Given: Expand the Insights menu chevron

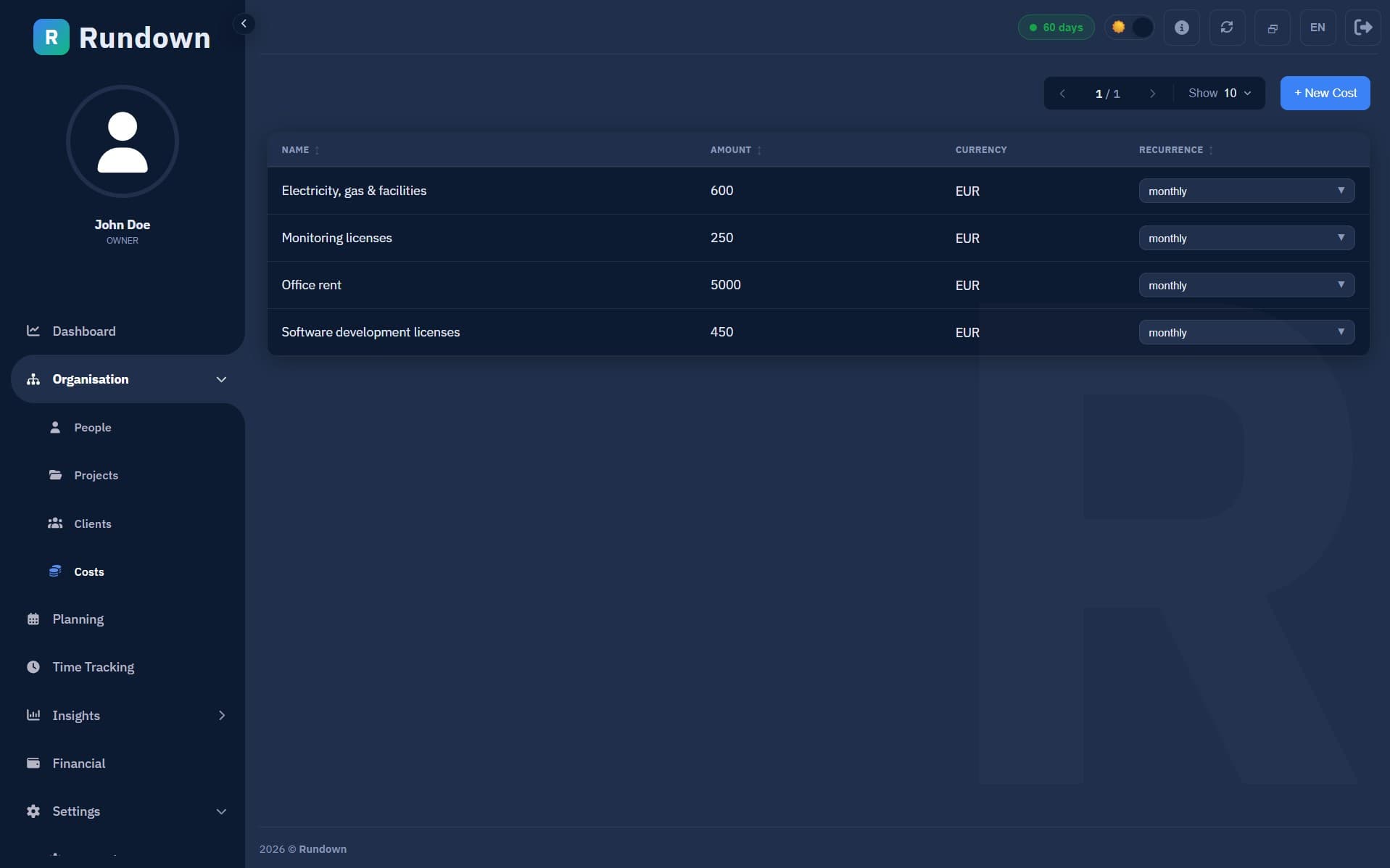Looking at the screenshot, I should tap(221, 716).
